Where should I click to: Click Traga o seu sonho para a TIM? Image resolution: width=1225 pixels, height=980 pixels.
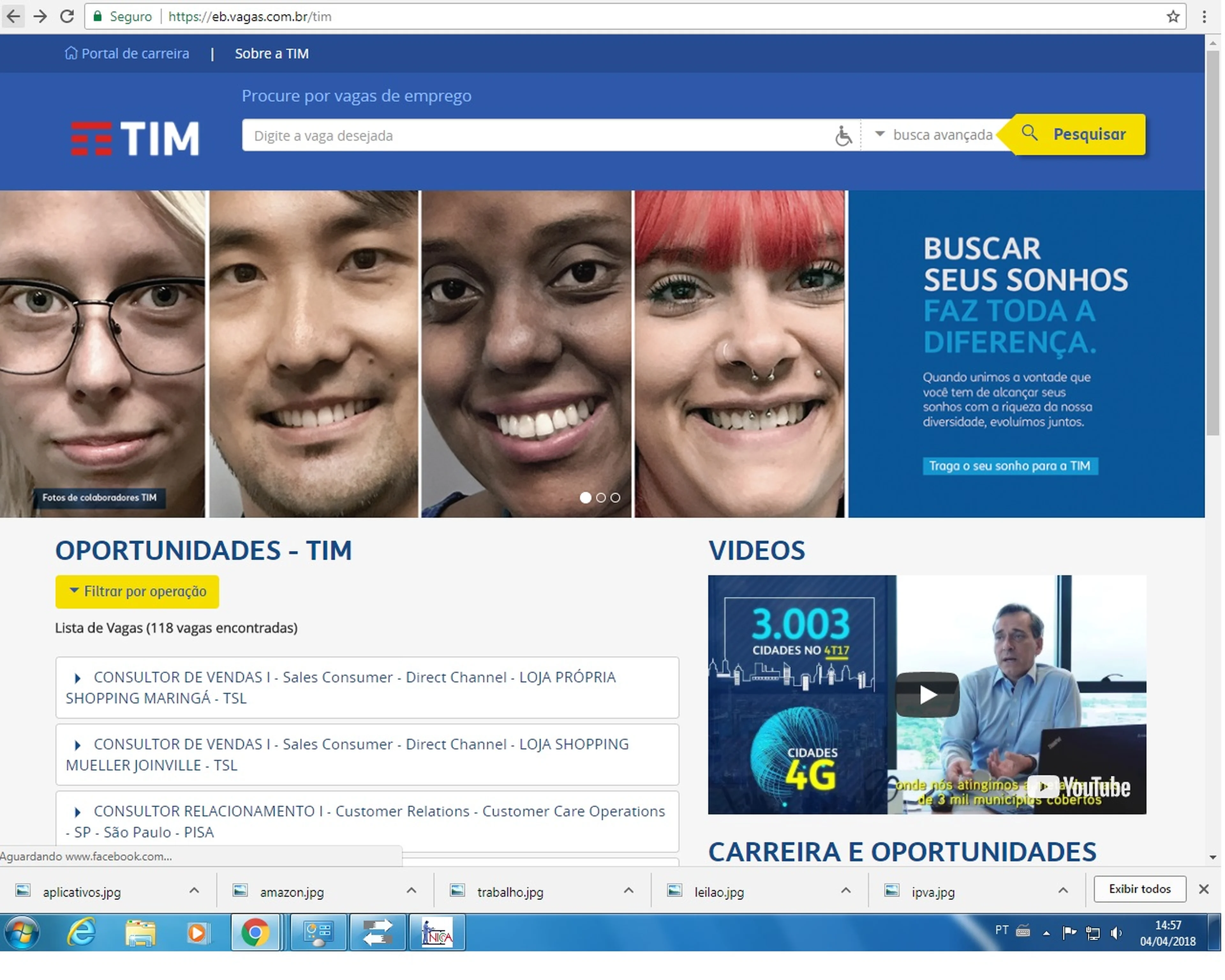1010,466
